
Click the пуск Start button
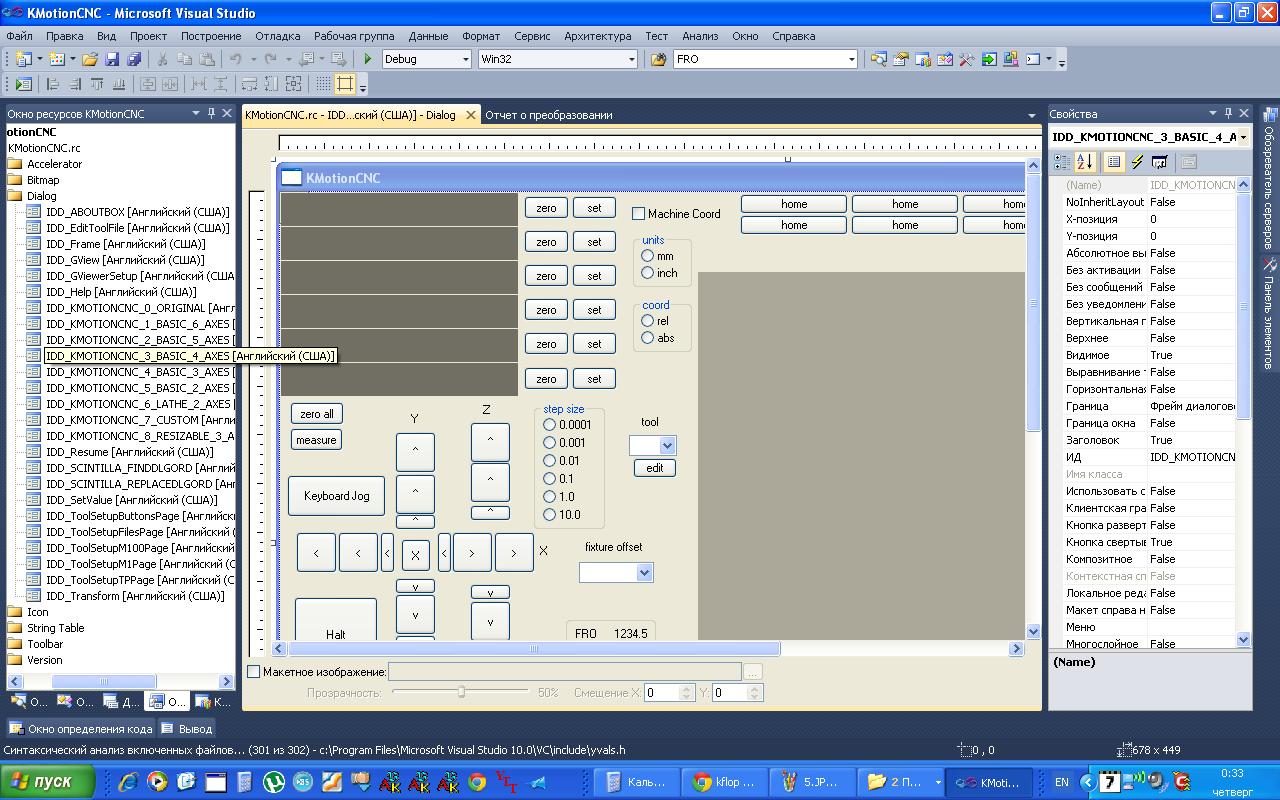[47, 782]
